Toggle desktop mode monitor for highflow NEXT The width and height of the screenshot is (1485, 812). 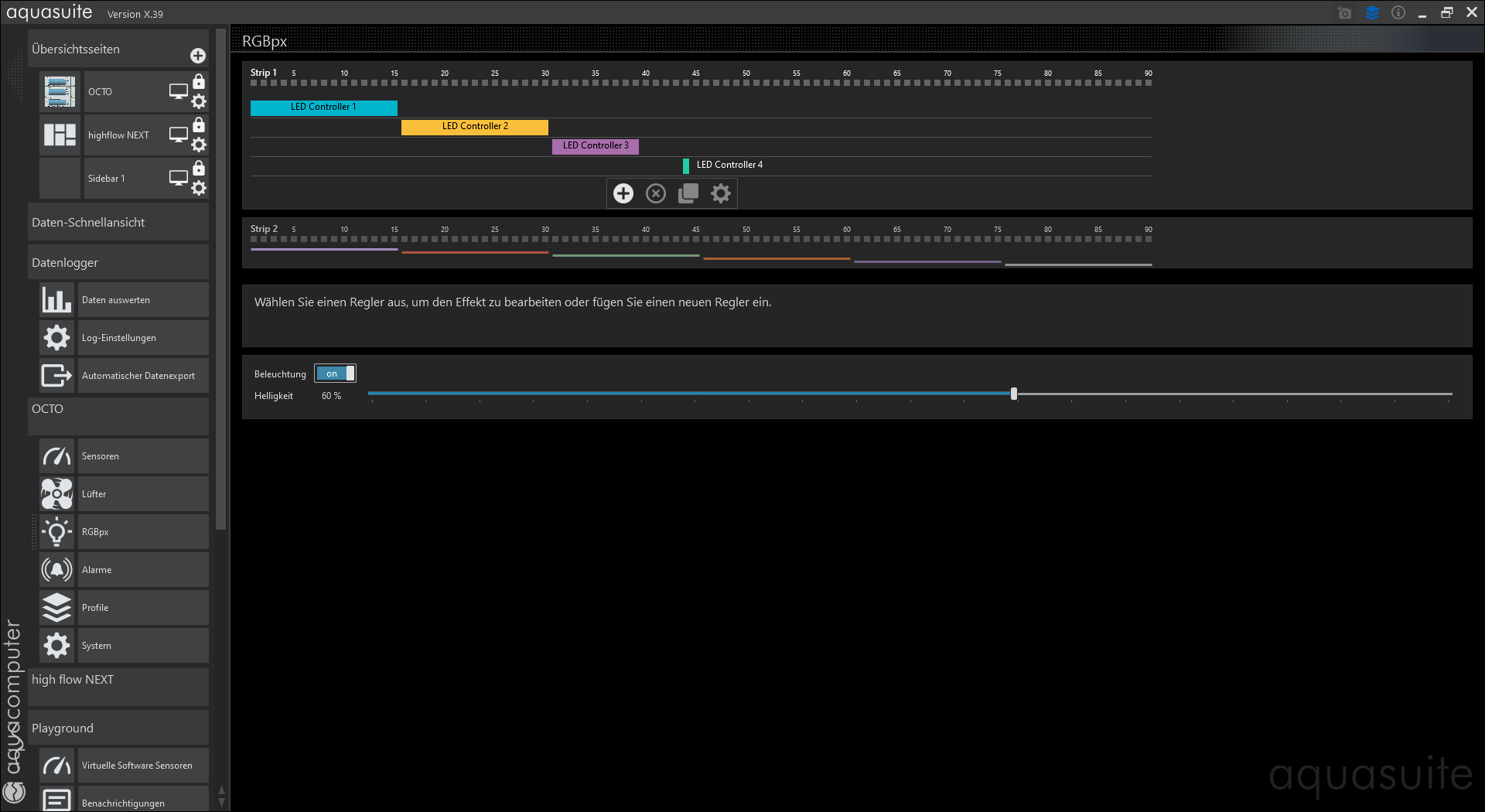[x=179, y=135]
